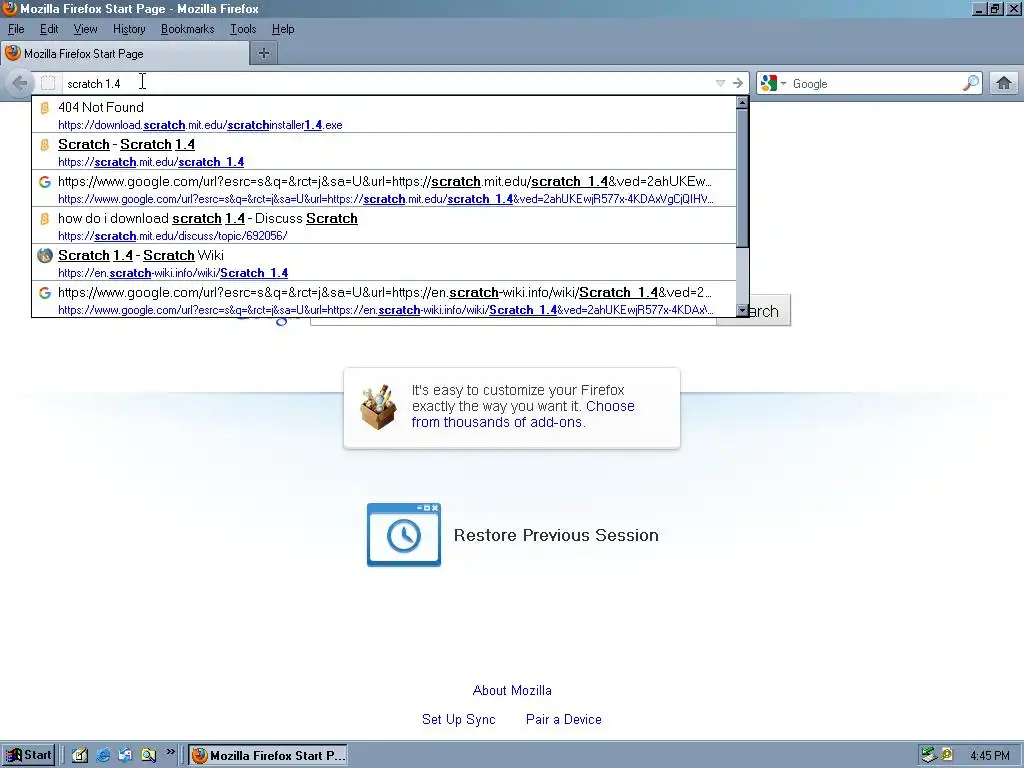1024x768 pixels.
Task: Click the Google search box in toolbar
Action: 875,83
